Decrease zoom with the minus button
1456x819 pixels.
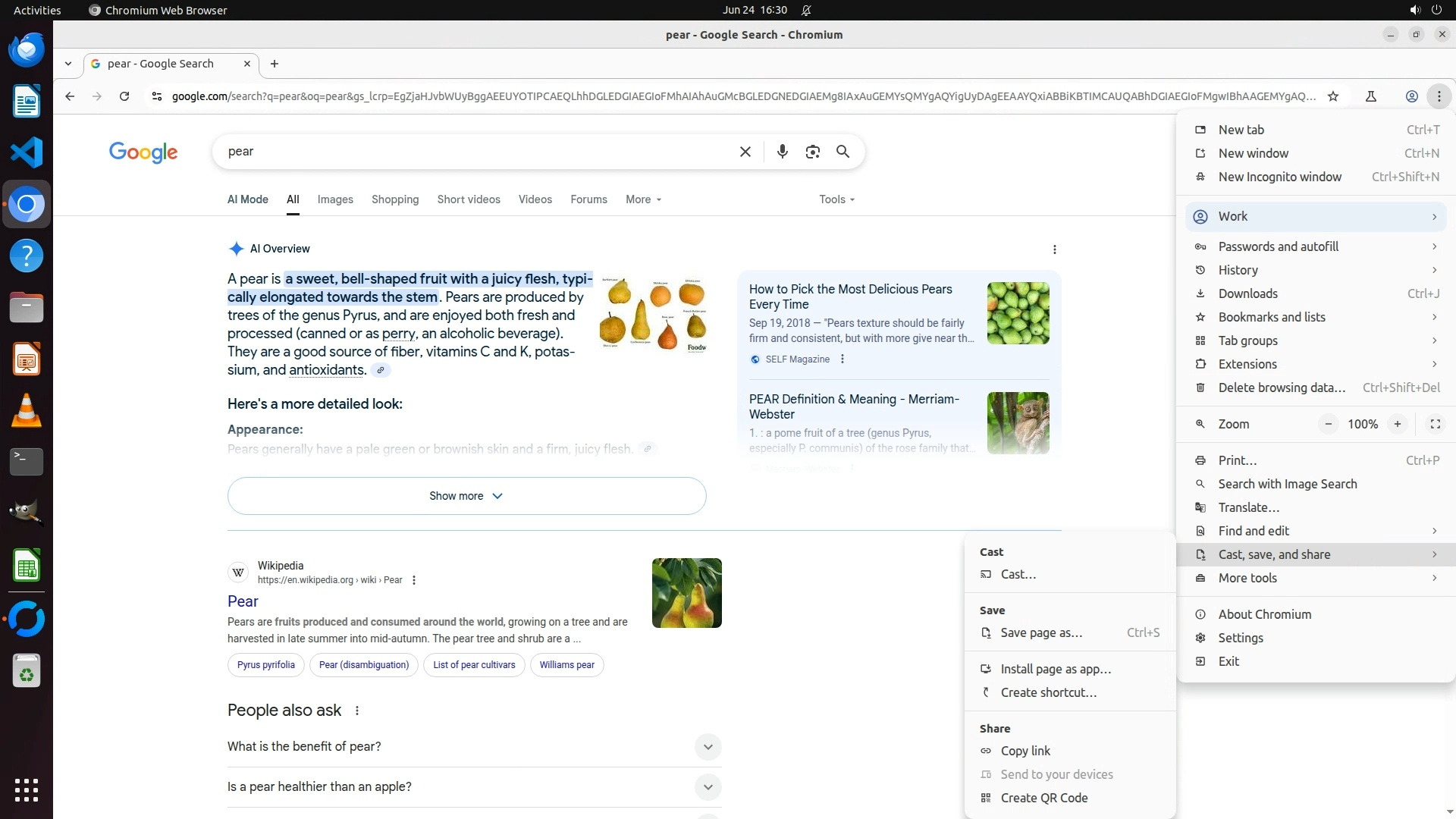tap(1328, 424)
